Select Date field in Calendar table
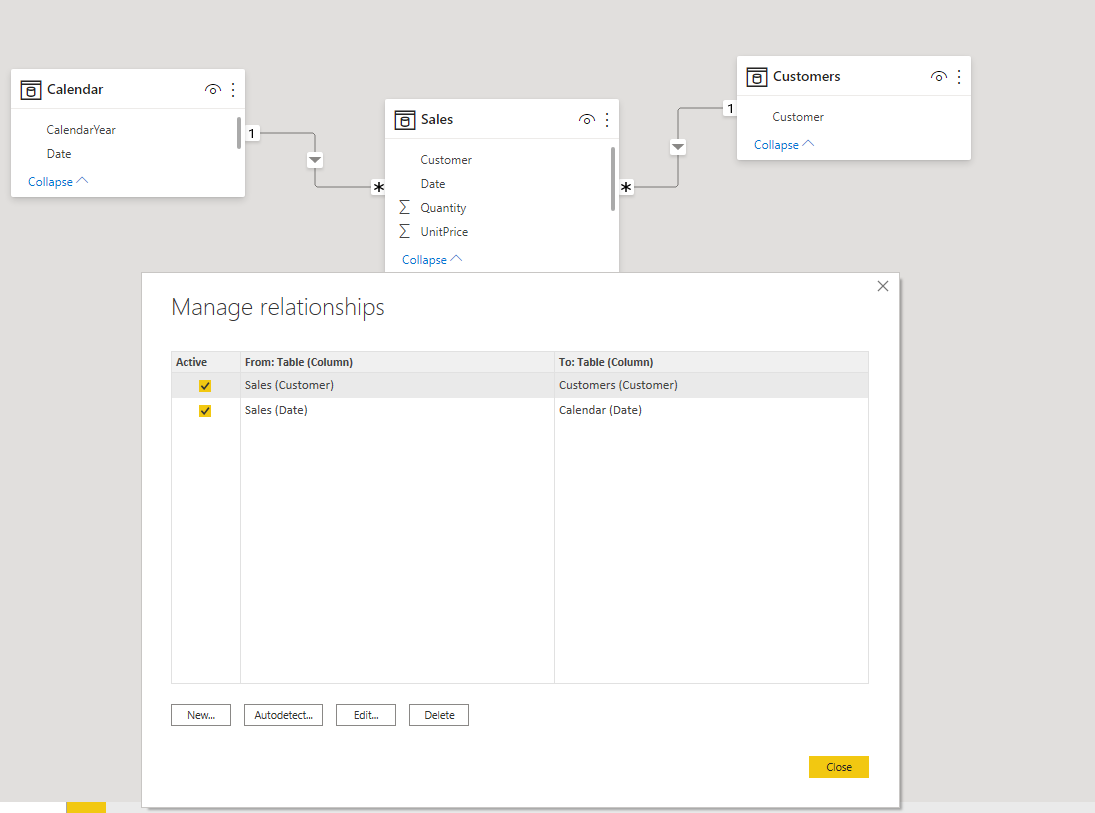 click(59, 154)
